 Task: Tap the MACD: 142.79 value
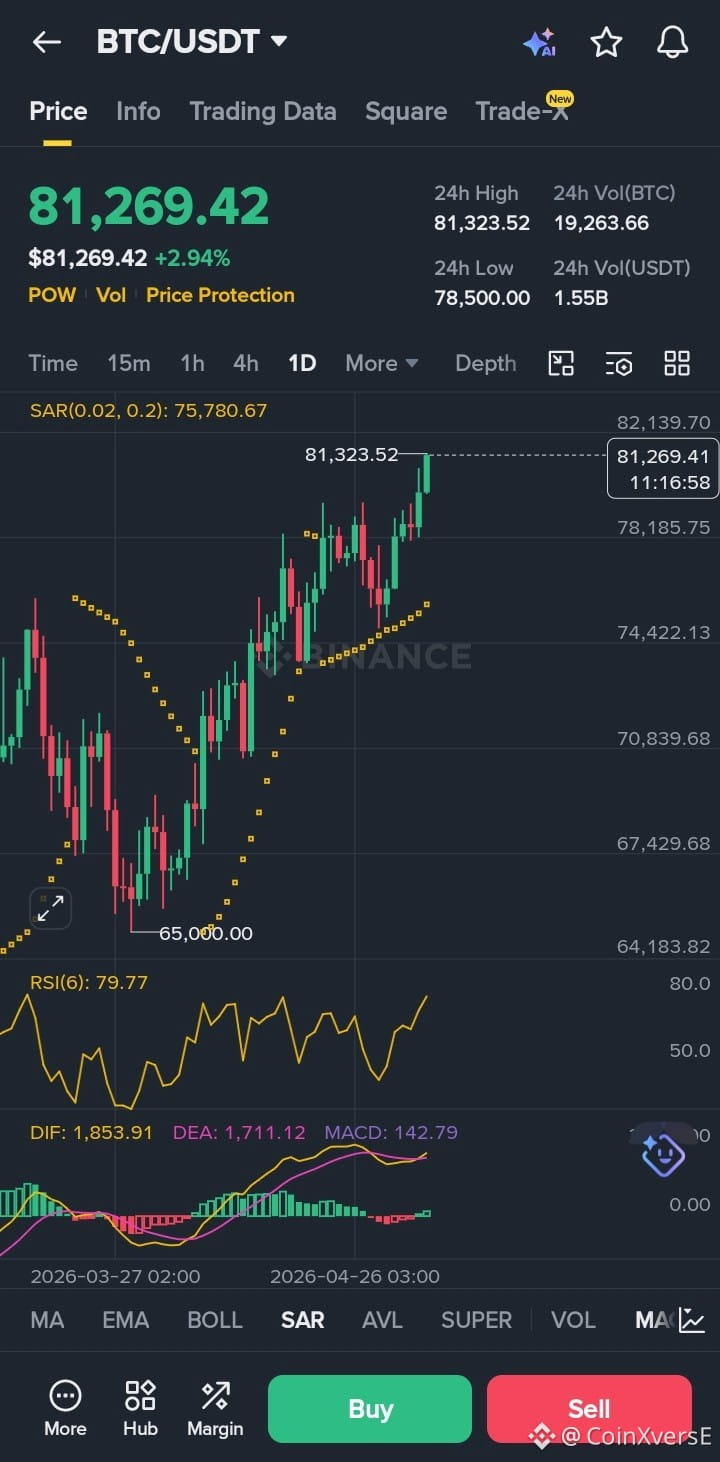click(x=391, y=1133)
